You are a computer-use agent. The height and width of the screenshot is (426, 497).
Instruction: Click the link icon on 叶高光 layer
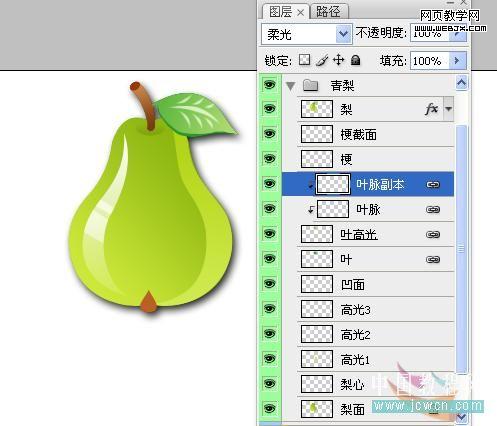(x=433, y=234)
